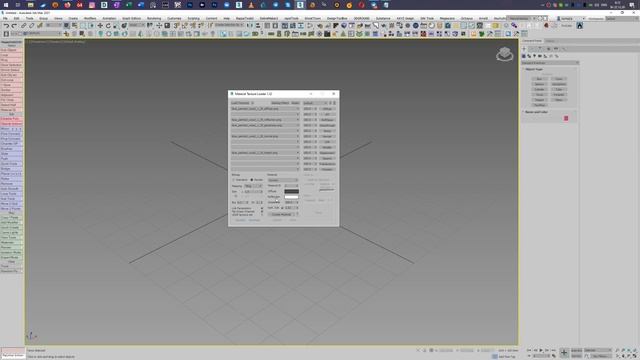Open the Rendering menu
The height and width of the screenshot is (360, 640).
pyautogui.click(x=154, y=18)
